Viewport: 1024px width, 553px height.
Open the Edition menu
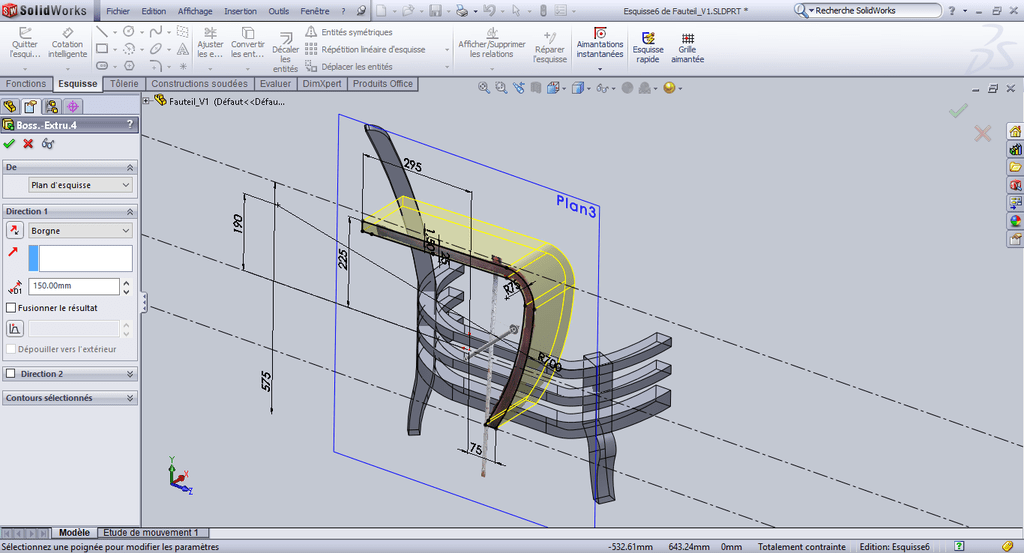(x=153, y=11)
